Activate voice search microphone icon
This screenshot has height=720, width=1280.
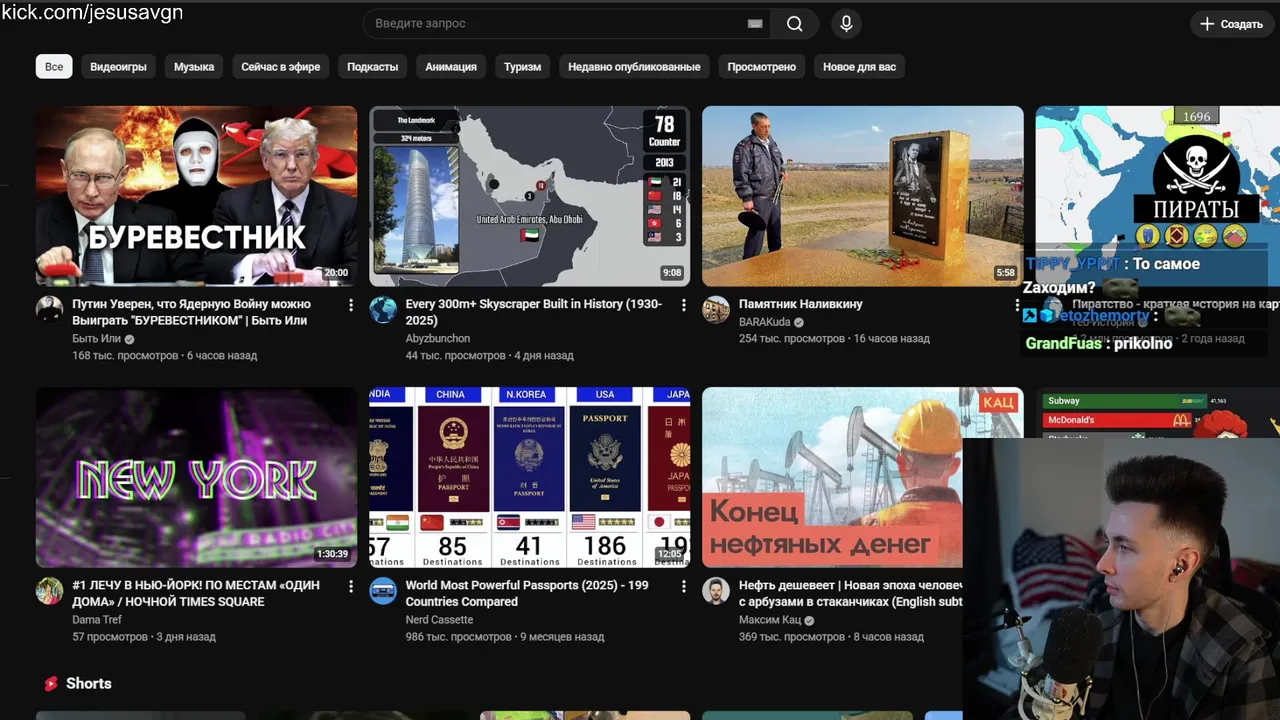pos(846,24)
